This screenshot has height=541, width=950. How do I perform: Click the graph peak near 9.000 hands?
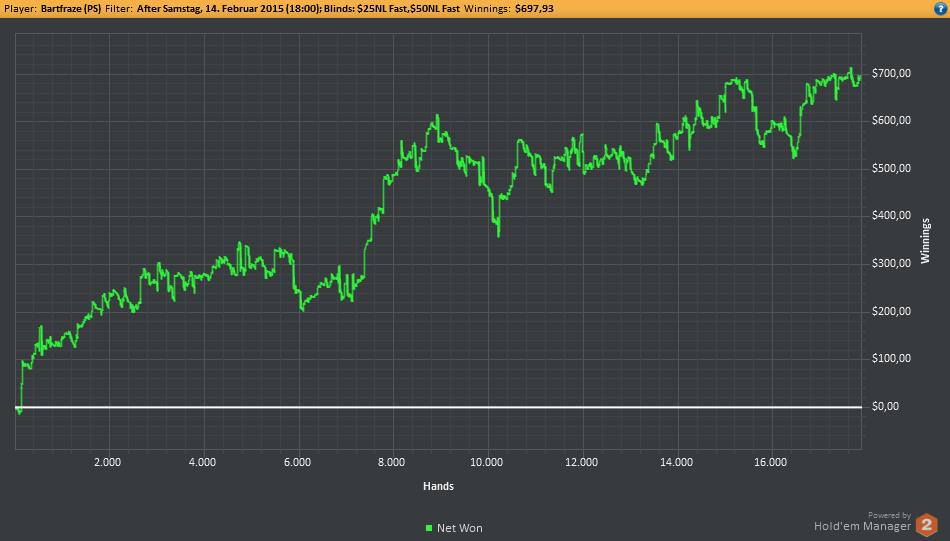pos(437,116)
